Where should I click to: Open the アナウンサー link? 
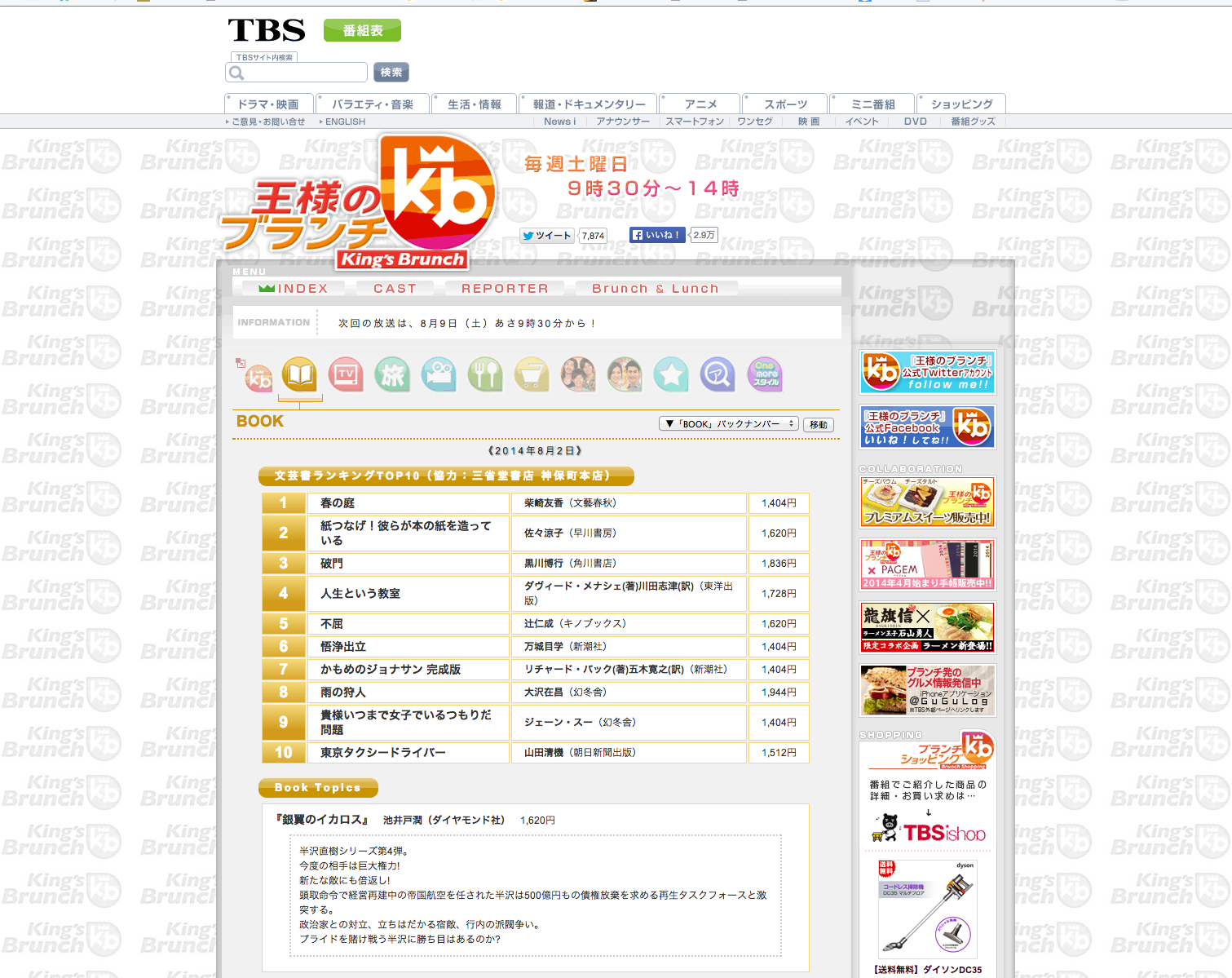pyautogui.click(x=623, y=122)
